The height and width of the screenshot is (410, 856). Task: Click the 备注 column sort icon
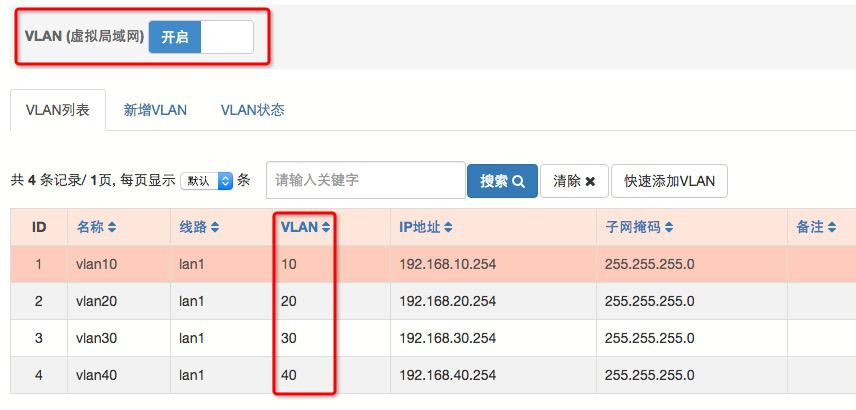click(x=830, y=228)
